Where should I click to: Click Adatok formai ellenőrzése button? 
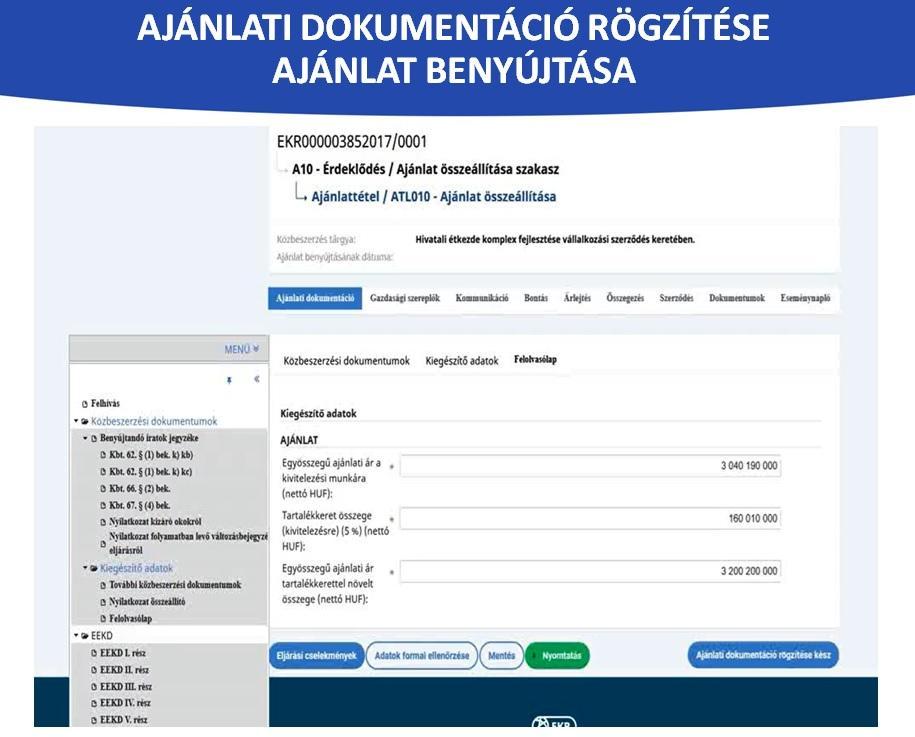(422, 655)
